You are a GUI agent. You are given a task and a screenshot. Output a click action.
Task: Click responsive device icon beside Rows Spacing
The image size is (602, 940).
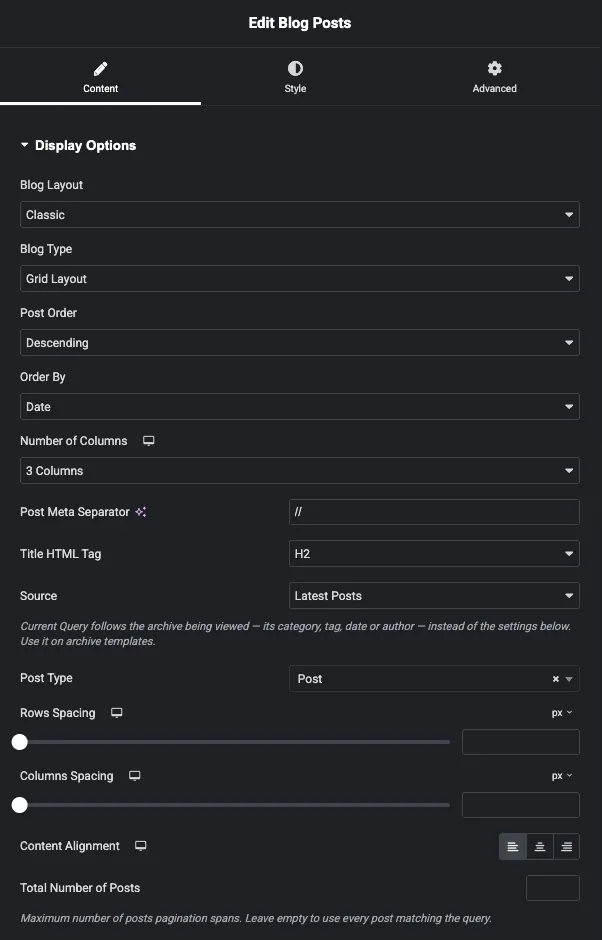[x=117, y=713]
